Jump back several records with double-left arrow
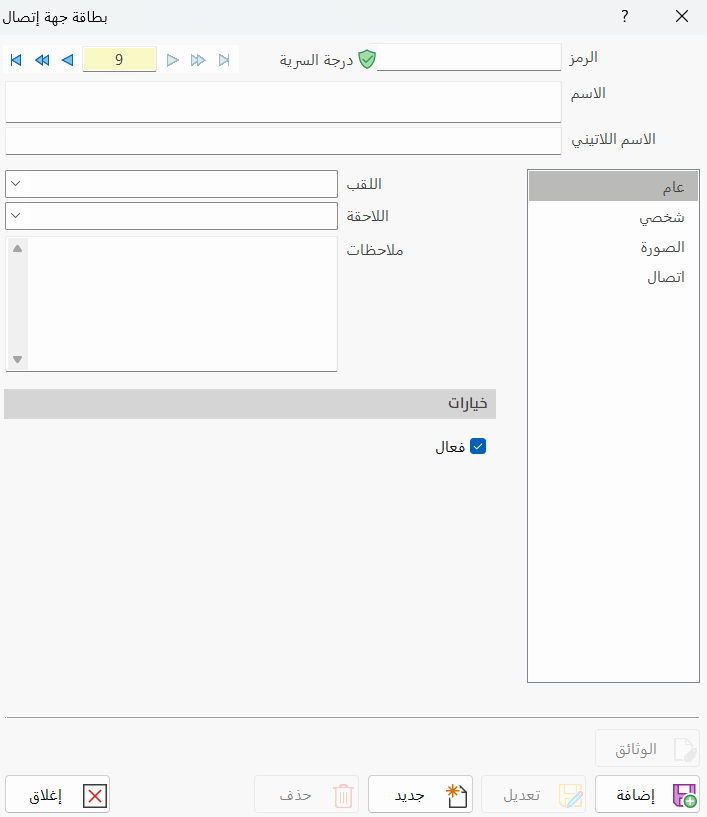This screenshot has width=707, height=817. coord(42,60)
